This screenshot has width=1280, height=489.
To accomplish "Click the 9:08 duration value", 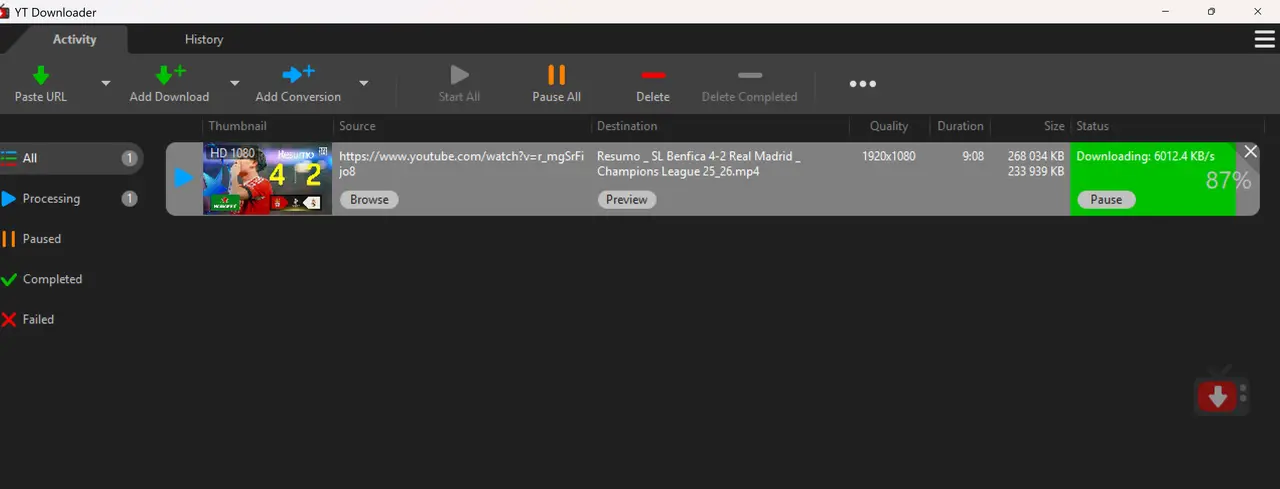I will tap(973, 156).
